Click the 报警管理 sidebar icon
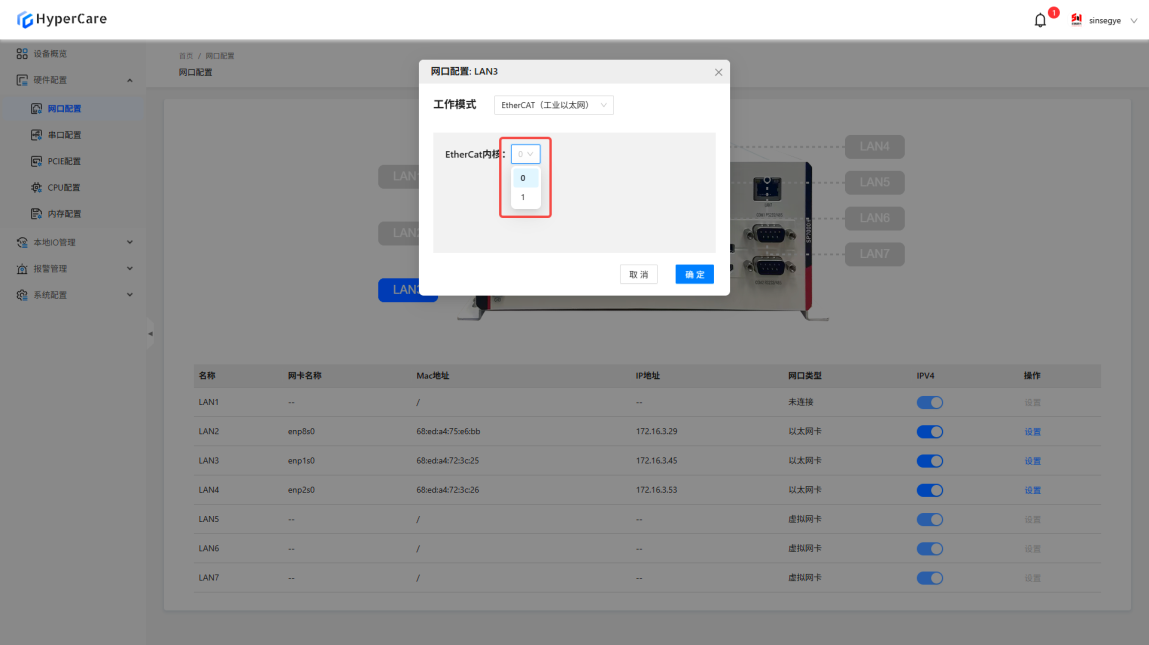1149x645 pixels. [22, 269]
